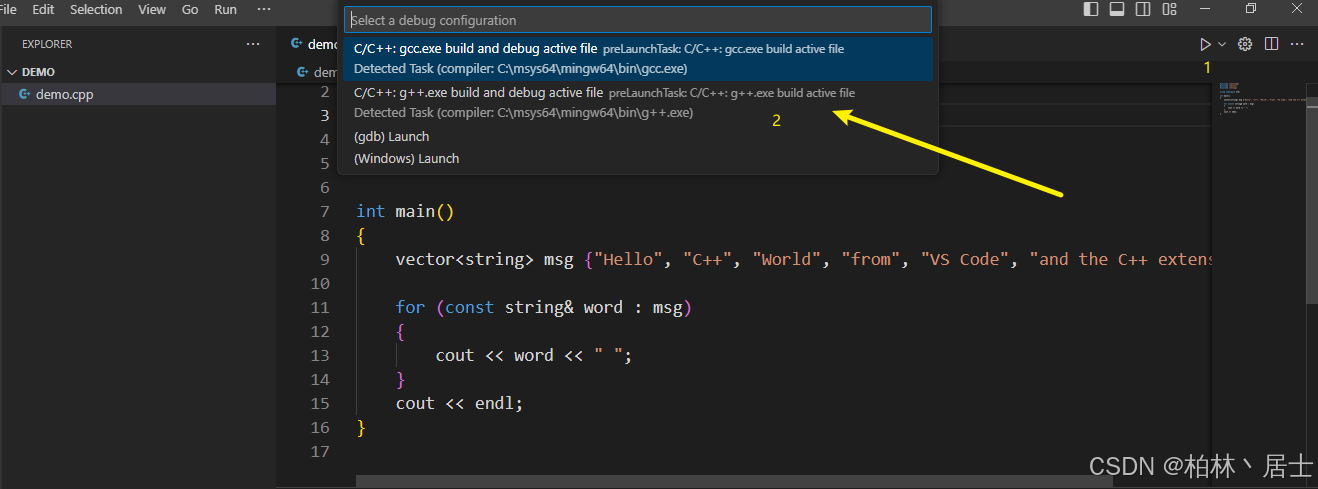The height and width of the screenshot is (489, 1318).
Task: Select demo.cpp in the Explorer tree
Action: (138, 94)
